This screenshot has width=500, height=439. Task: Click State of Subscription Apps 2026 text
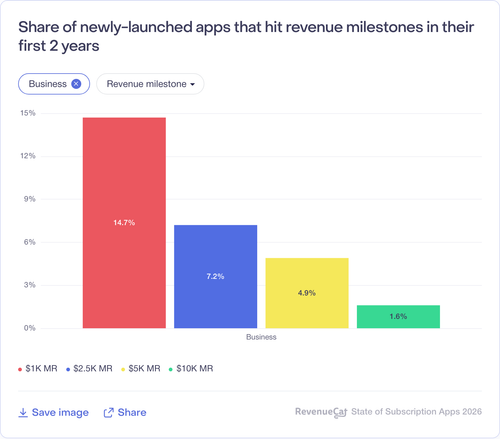416,412
